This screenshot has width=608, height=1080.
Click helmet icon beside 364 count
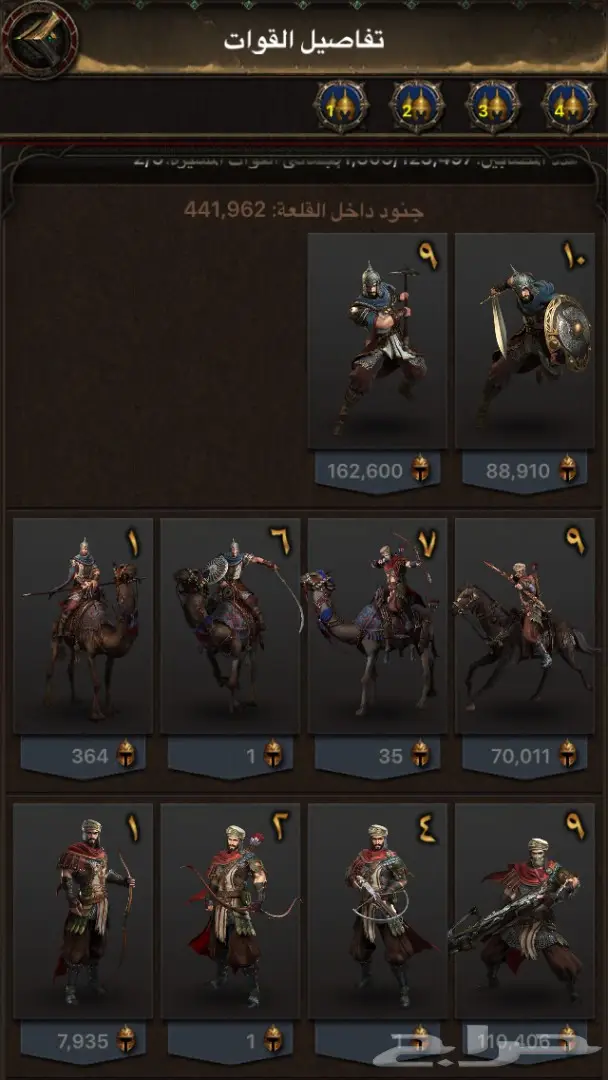pos(125,756)
